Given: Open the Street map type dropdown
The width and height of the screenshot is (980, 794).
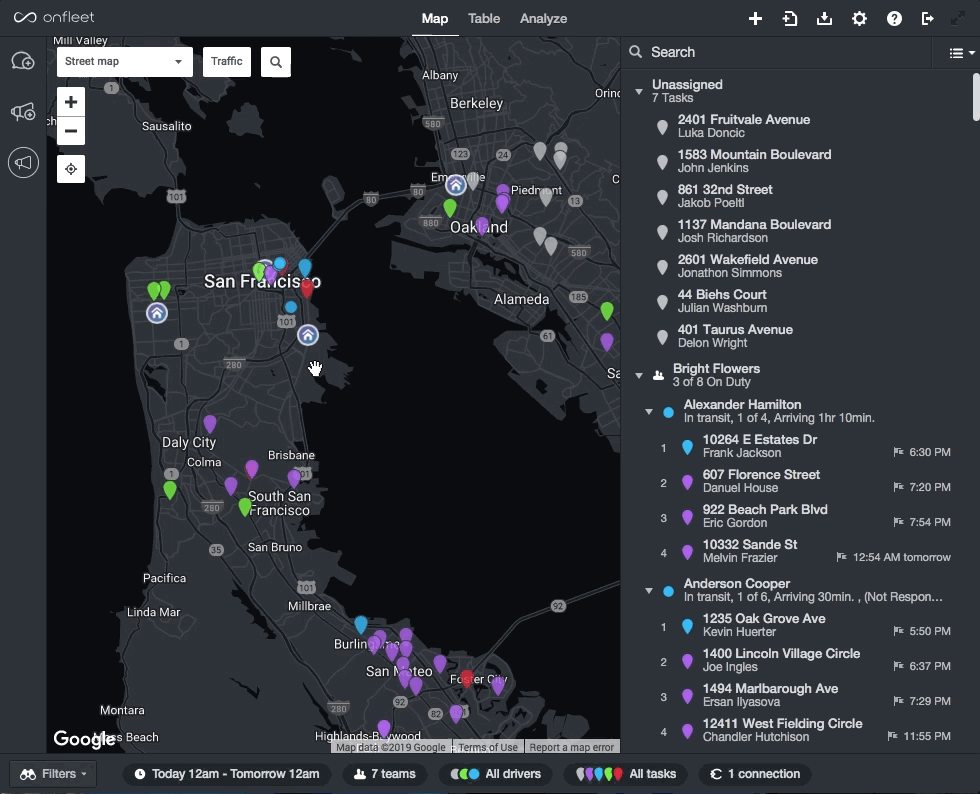Looking at the screenshot, I should [x=125, y=62].
